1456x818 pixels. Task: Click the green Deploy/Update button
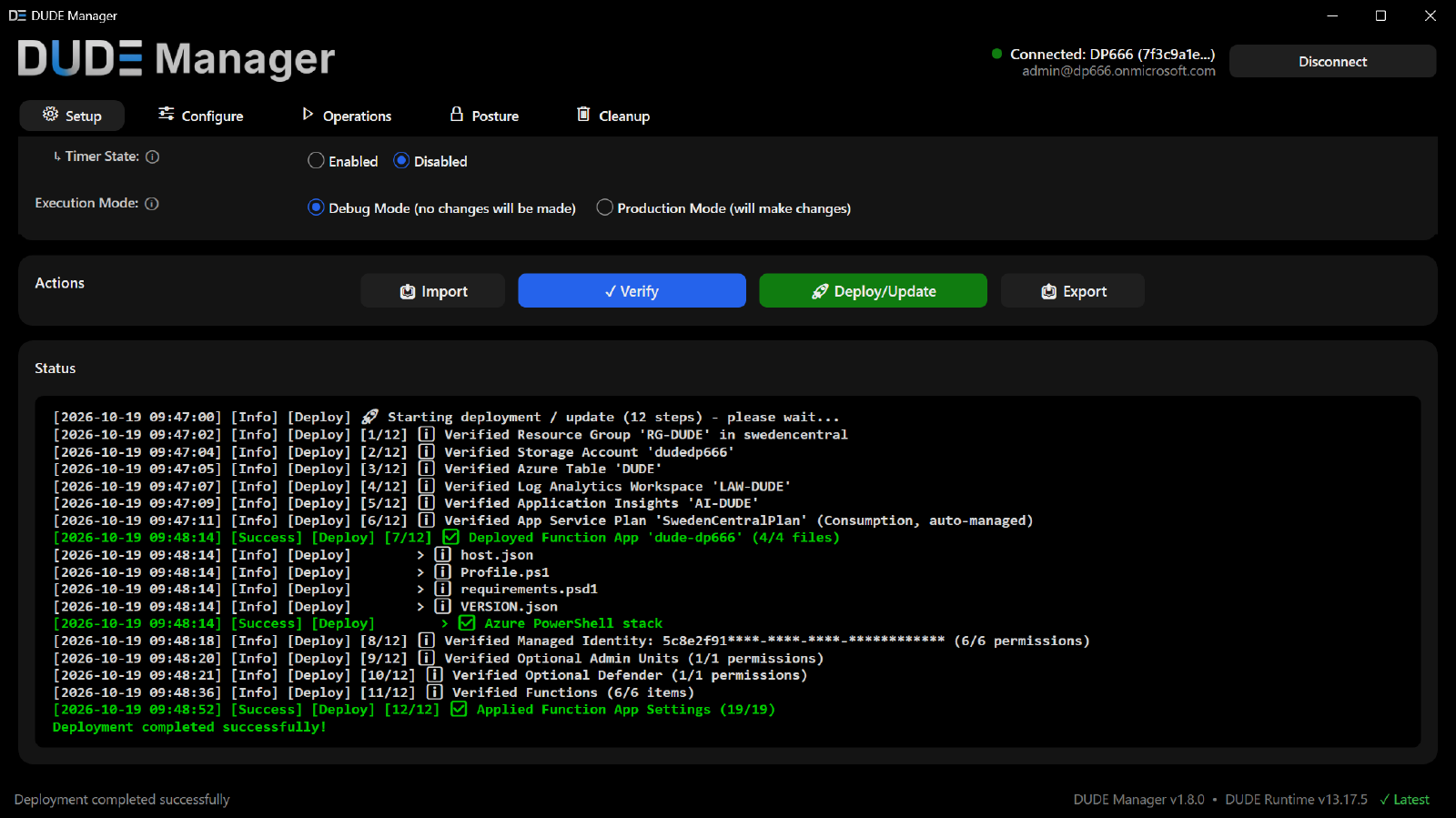[873, 291]
